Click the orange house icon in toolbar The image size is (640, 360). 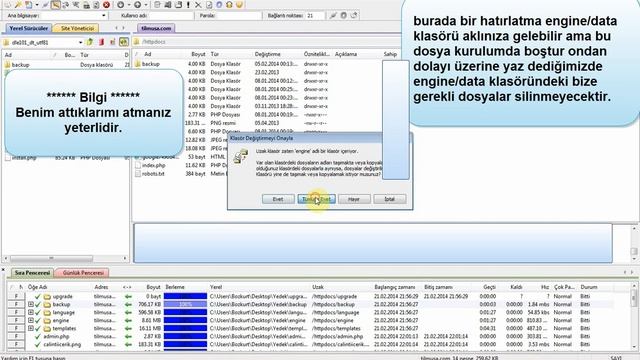click(x=229, y=5)
